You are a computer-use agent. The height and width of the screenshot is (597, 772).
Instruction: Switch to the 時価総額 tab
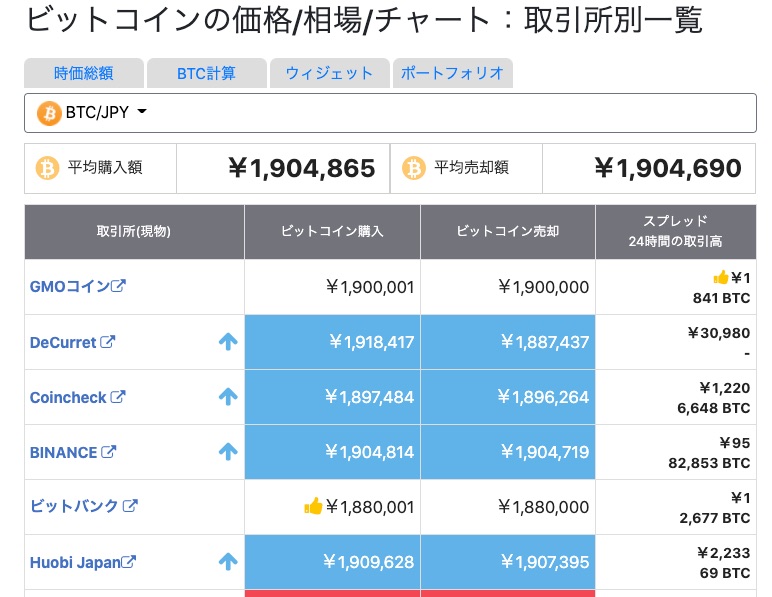(84, 73)
